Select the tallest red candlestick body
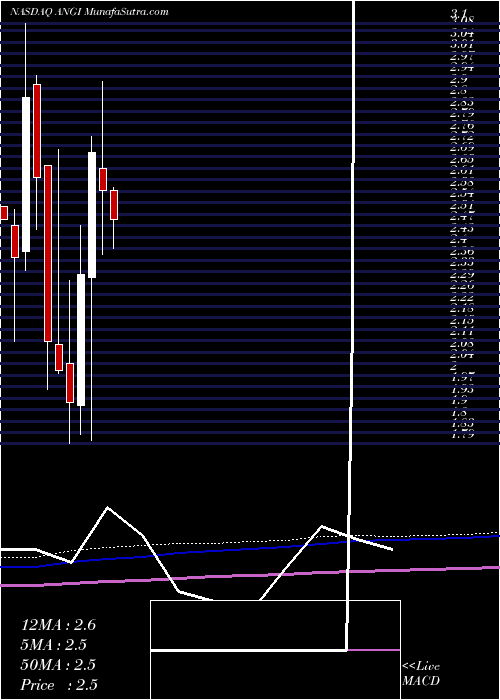This screenshot has width=500, height=700. [x=48, y=254]
